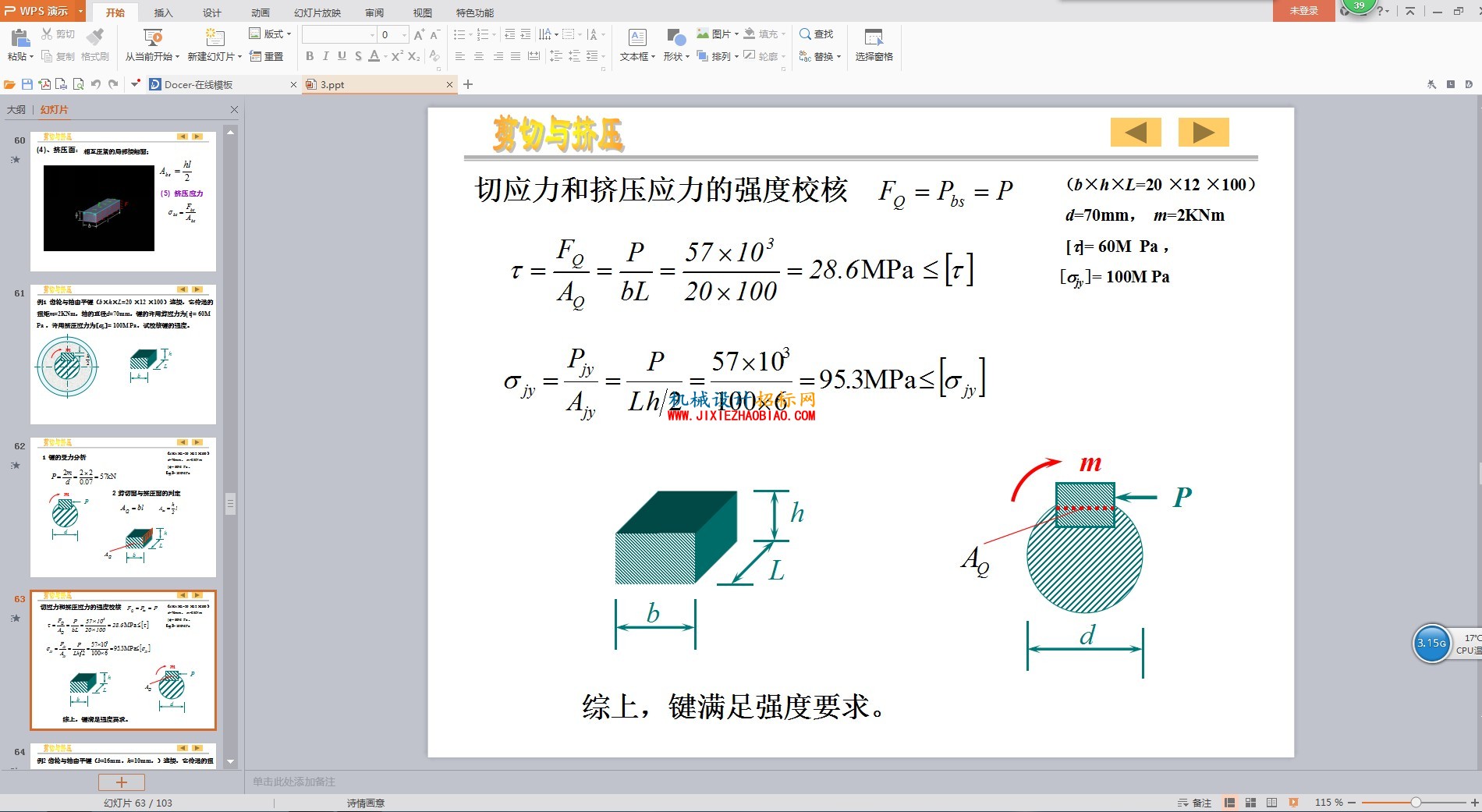Image resolution: width=1482 pixels, height=812 pixels.
Task: Click the Print Preview icon
Action: click(78, 84)
